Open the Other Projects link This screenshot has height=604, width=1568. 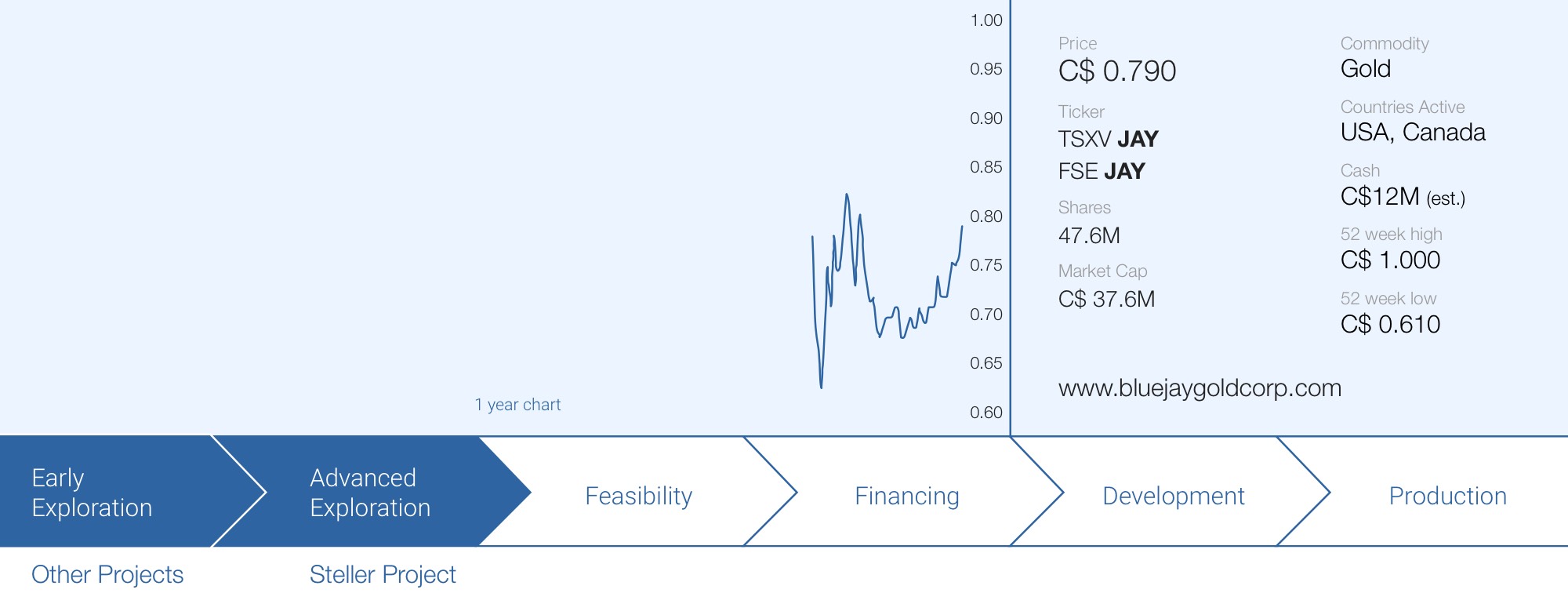(x=107, y=575)
